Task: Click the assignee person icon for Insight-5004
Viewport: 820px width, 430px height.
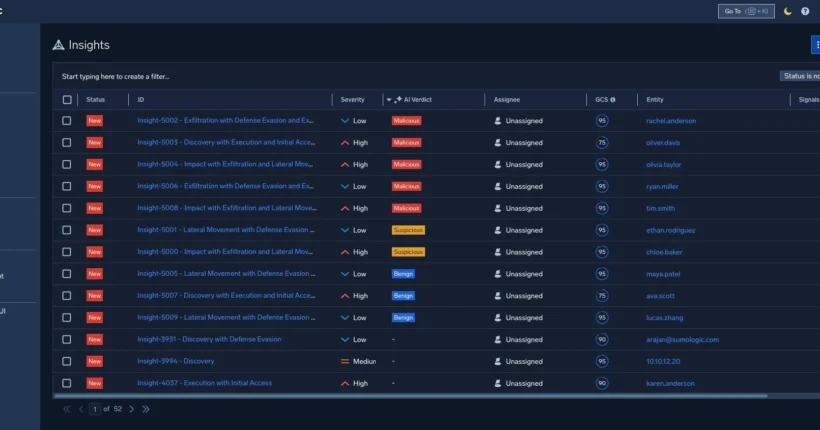Action: [x=497, y=164]
